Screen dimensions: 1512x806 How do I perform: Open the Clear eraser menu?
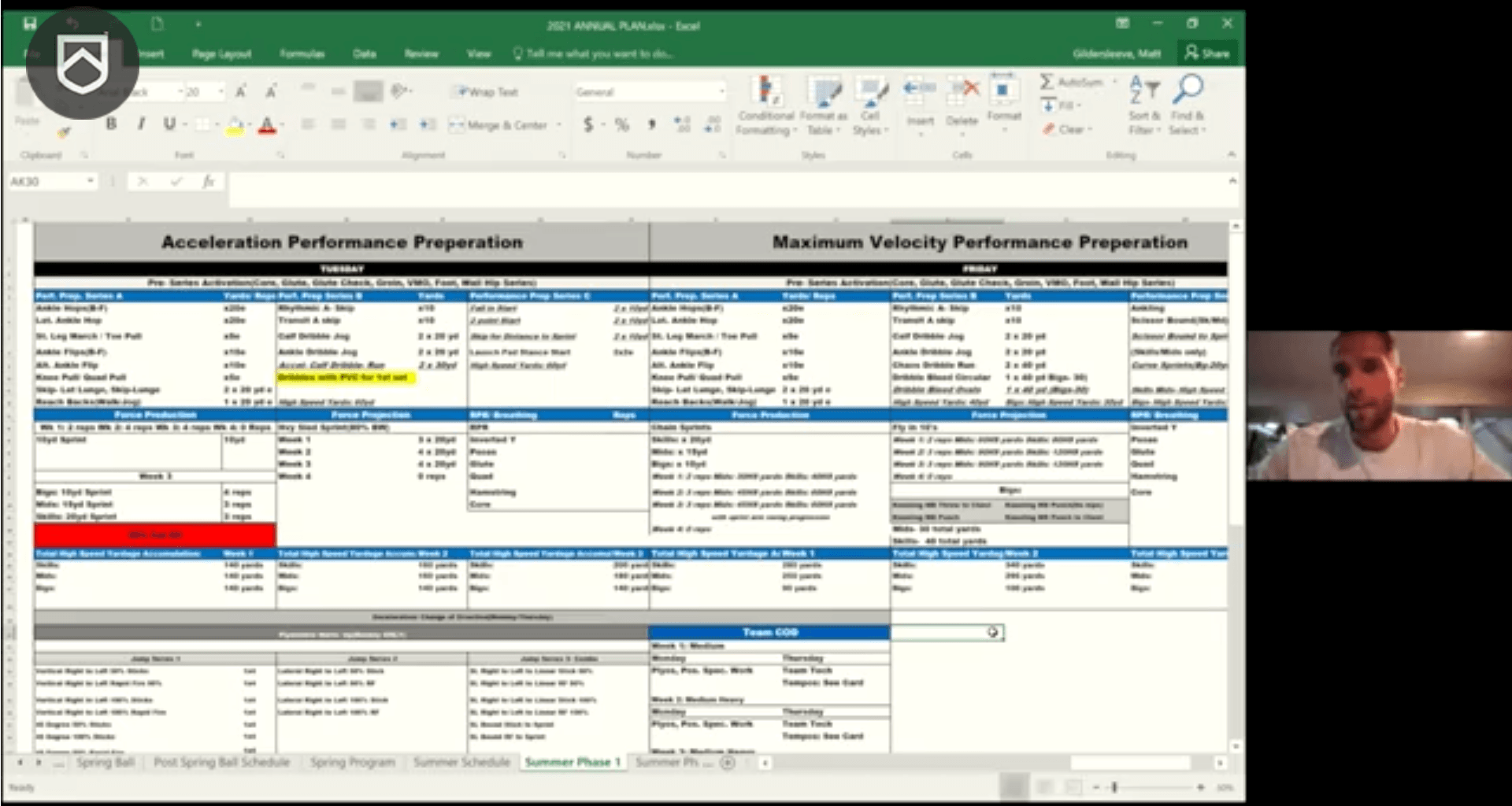tap(1068, 129)
